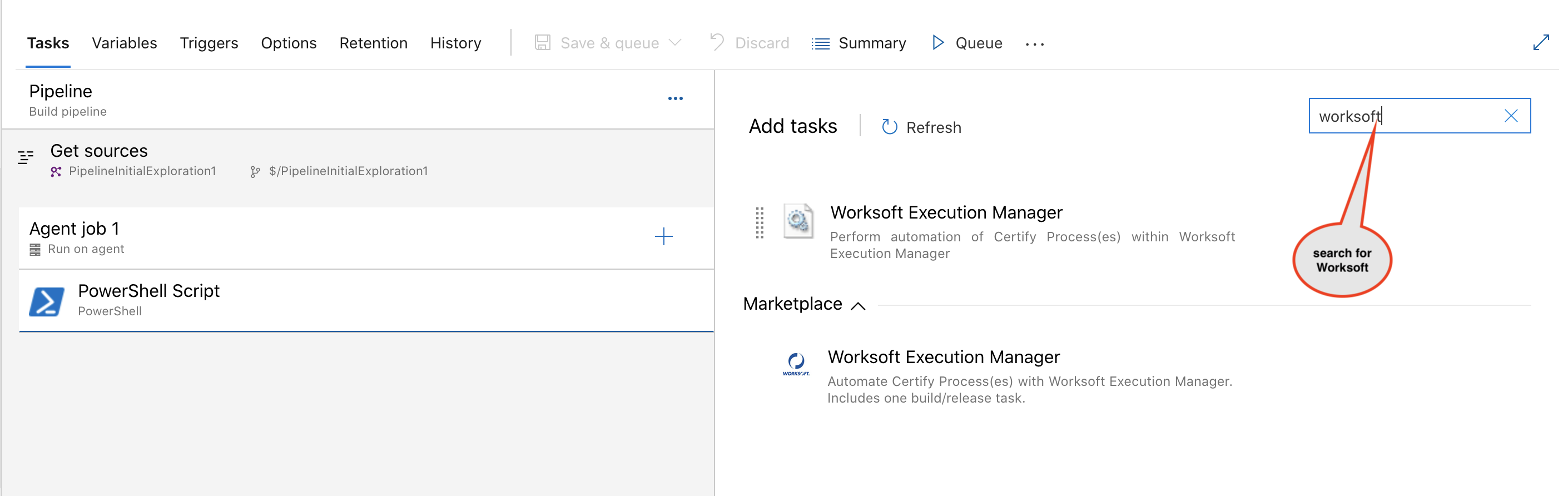Select the PowerShell Script task
This screenshot has width=1568, height=496.
tap(366, 301)
